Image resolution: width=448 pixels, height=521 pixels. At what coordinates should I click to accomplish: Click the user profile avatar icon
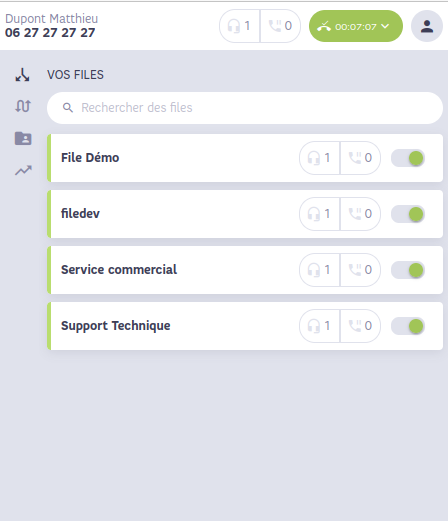point(427,26)
